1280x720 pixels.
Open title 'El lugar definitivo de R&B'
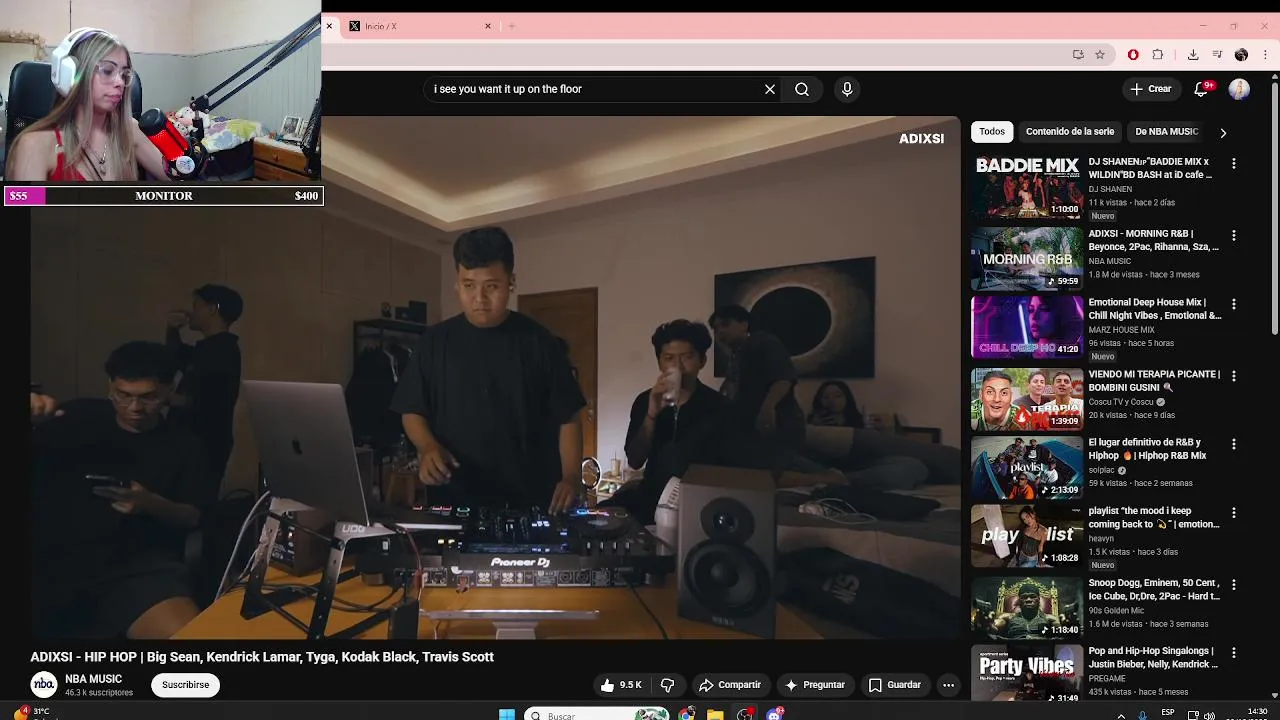pos(1148,449)
